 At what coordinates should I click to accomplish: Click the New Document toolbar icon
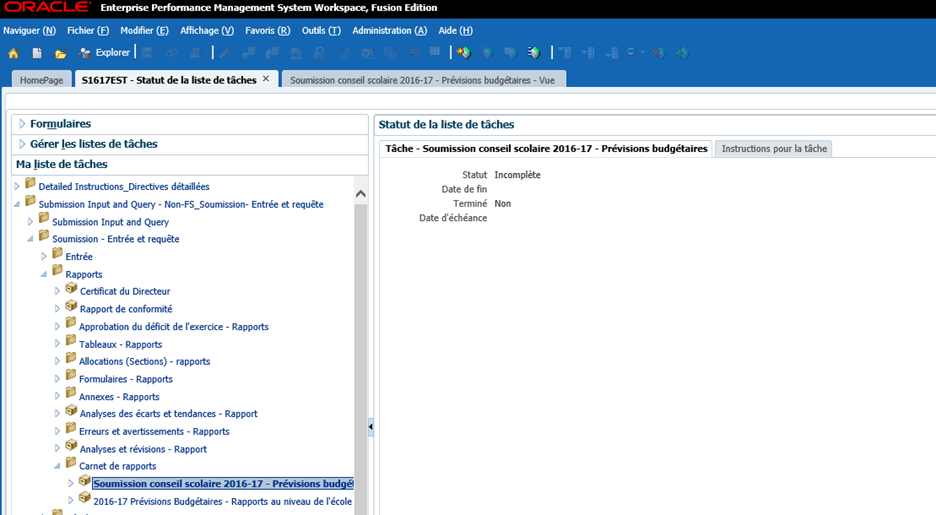pyautogui.click(x=37, y=53)
